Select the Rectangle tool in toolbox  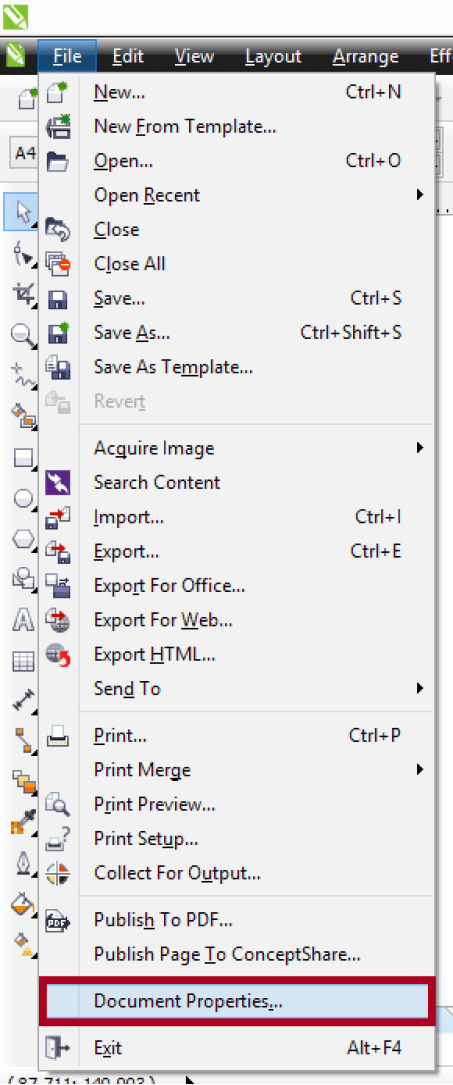(x=23, y=458)
